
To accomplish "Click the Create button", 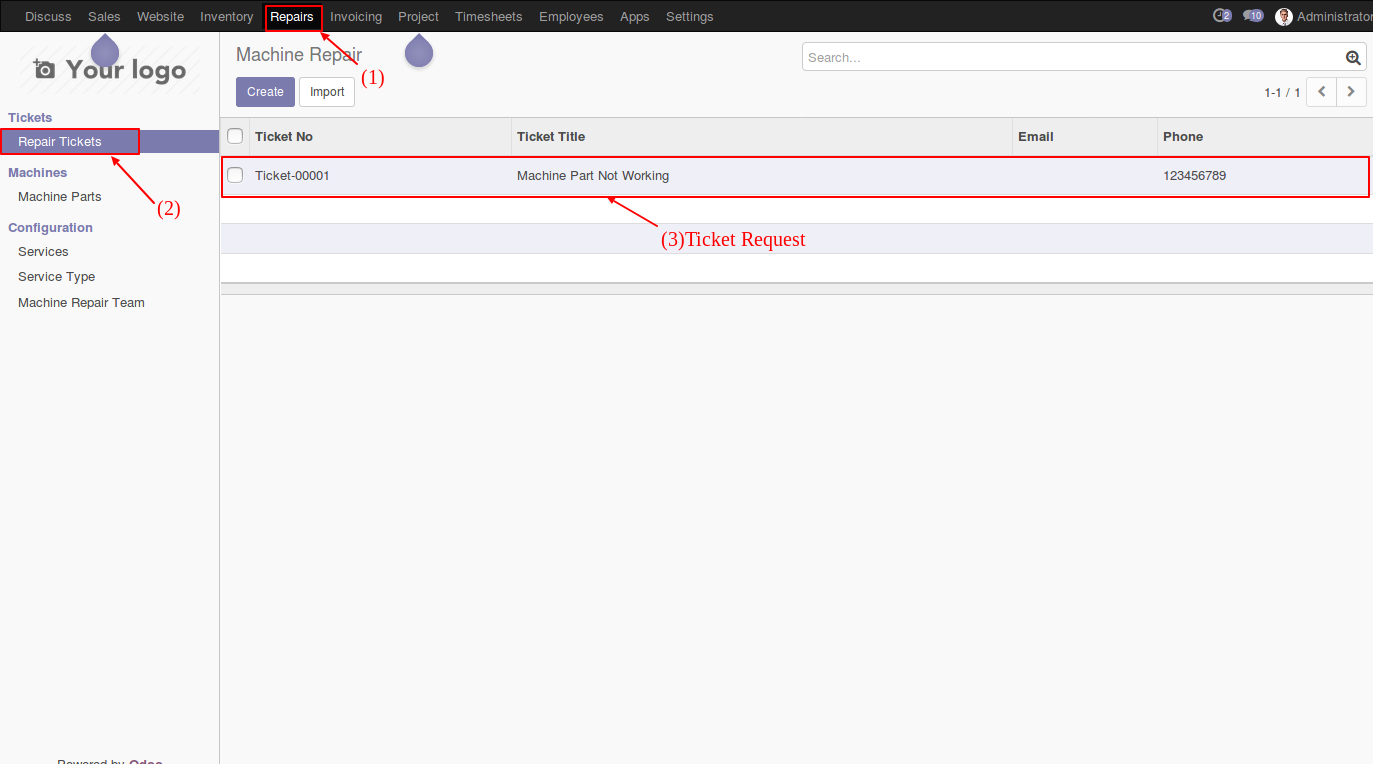I will pyautogui.click(x=265, y=92).
